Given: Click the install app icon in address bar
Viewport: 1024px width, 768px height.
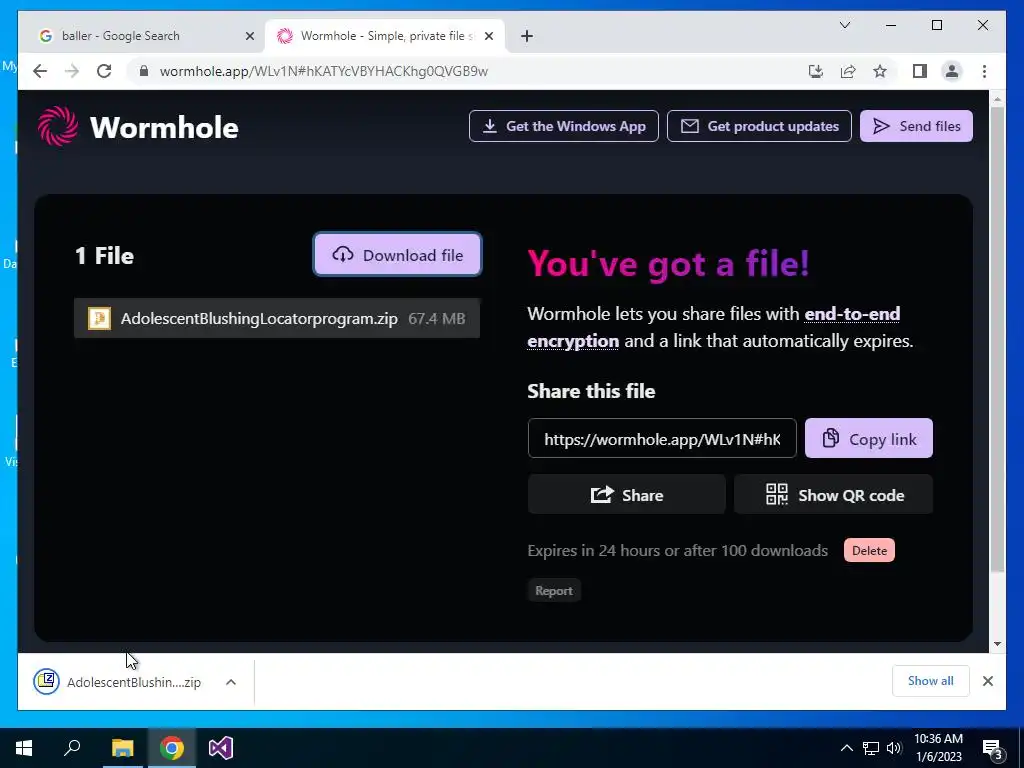Looking at the screenshot, I should tap(816, 71).
